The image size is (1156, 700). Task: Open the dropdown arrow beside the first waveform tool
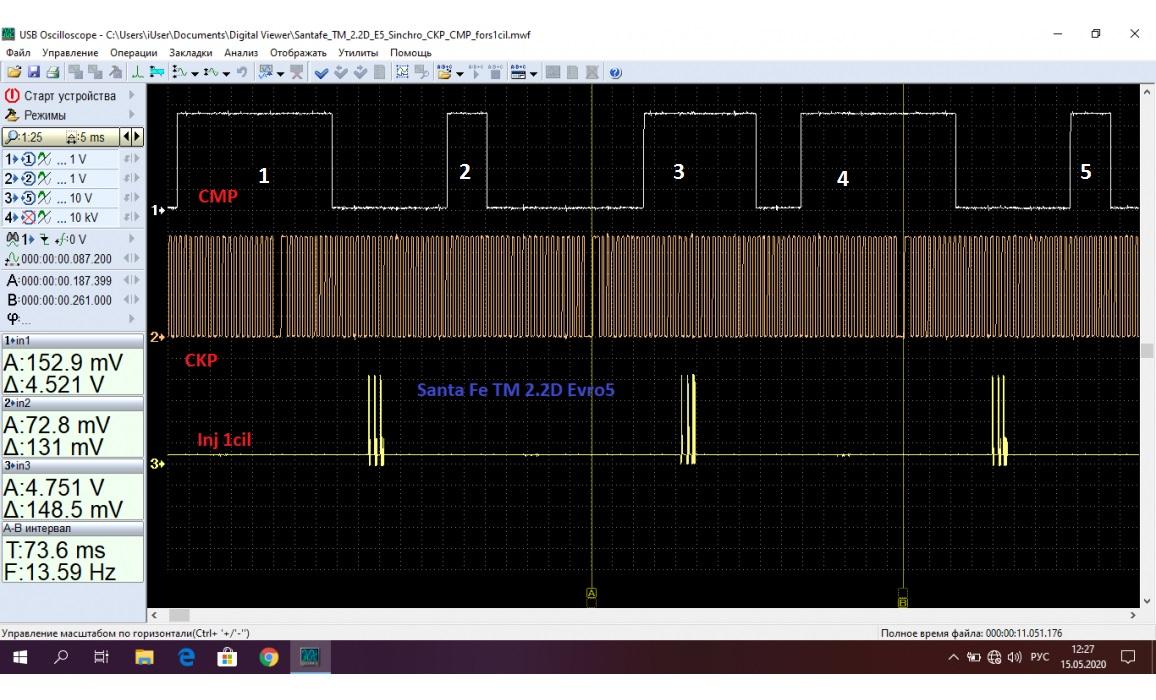click(x=195, y=73)
